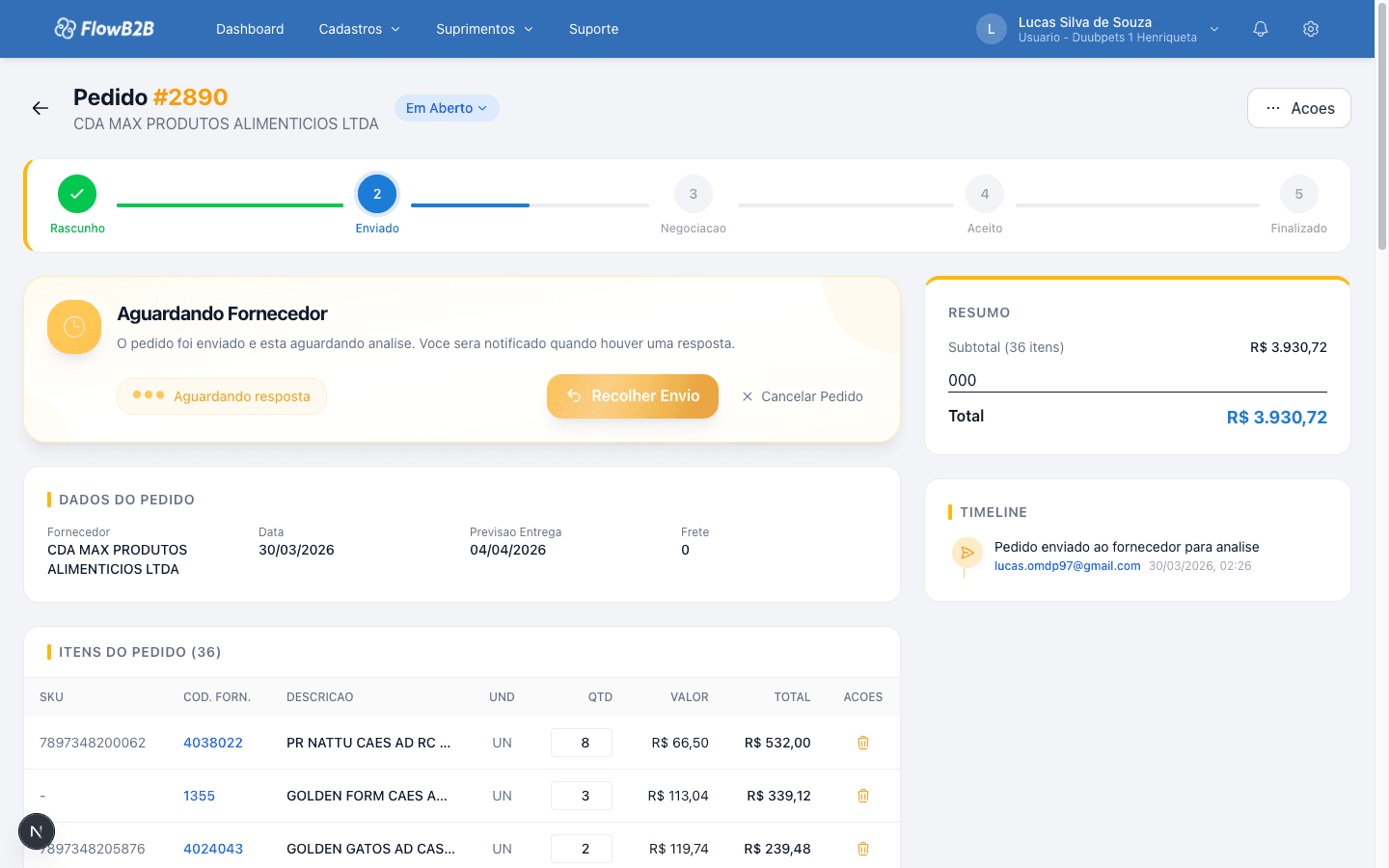Edit quantity field showing 2
1389x868 pixels.
pos(582,849)
